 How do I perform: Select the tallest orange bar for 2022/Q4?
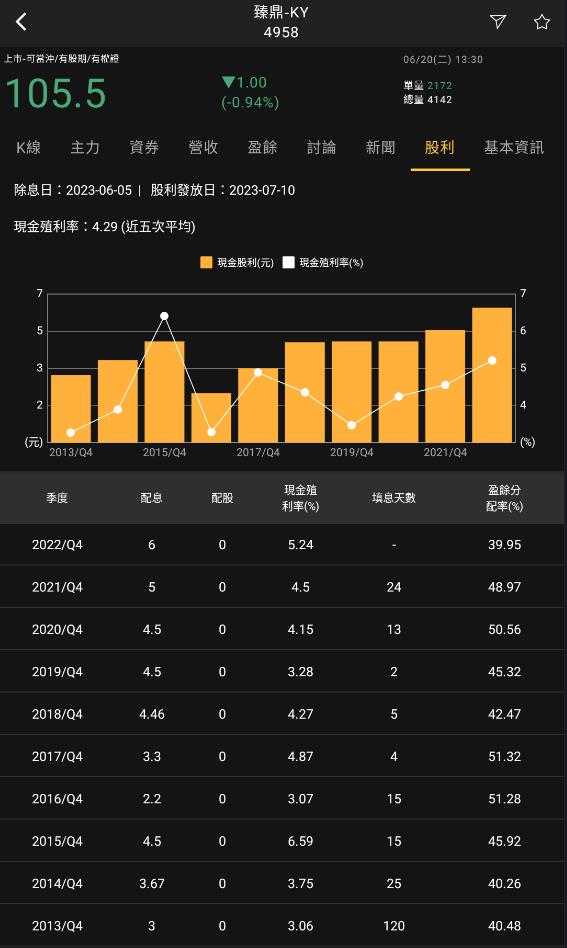492,375
